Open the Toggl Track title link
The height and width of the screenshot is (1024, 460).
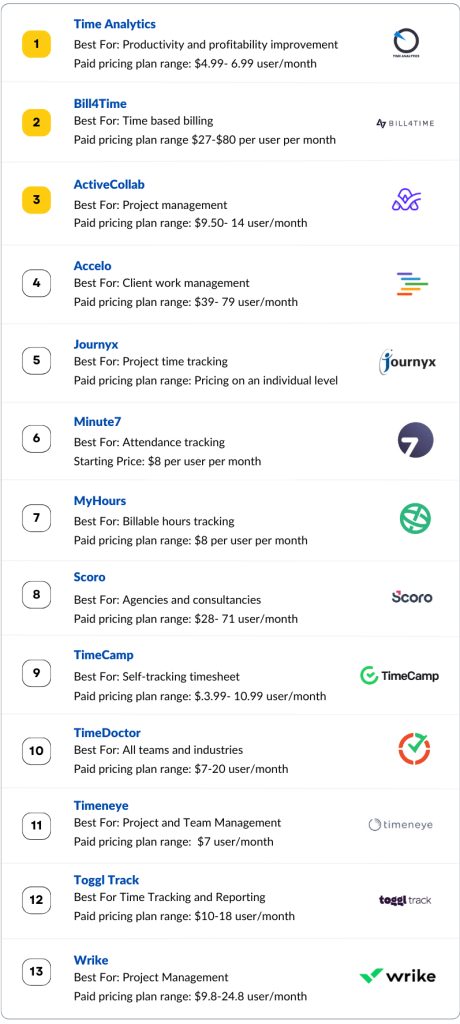coord(106,880)
